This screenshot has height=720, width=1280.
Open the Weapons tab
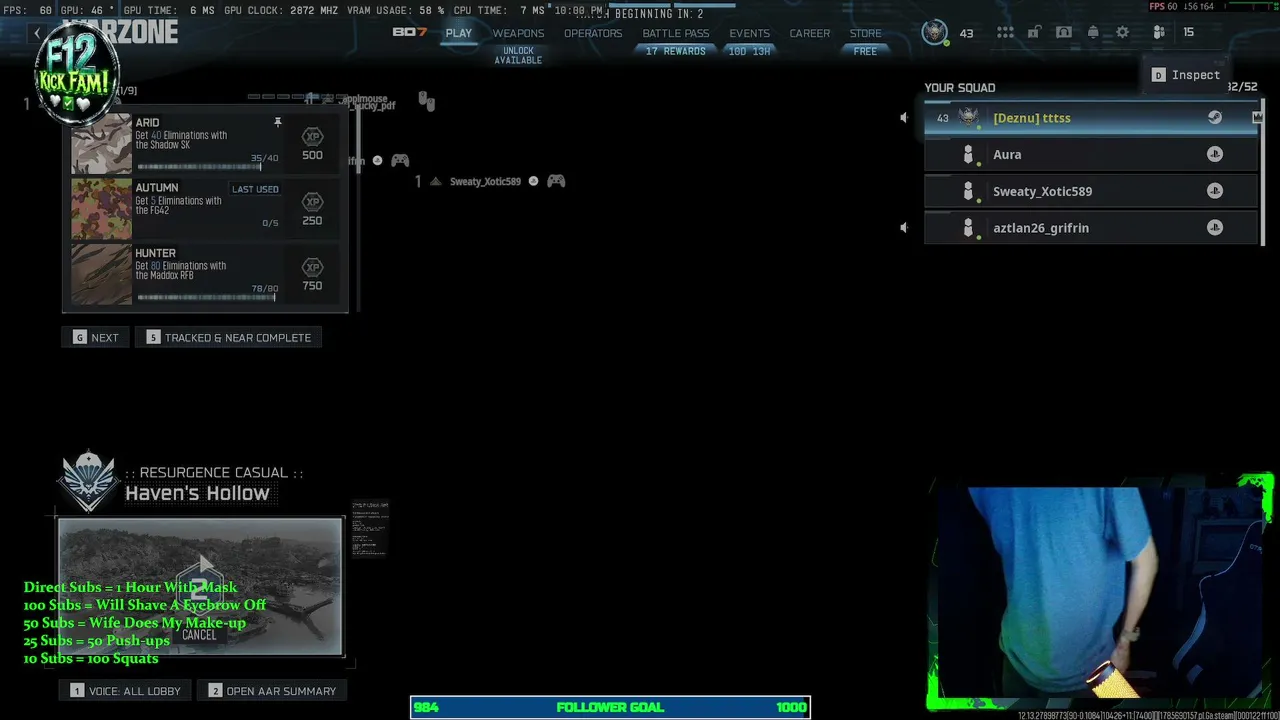[x=518, y=33]
